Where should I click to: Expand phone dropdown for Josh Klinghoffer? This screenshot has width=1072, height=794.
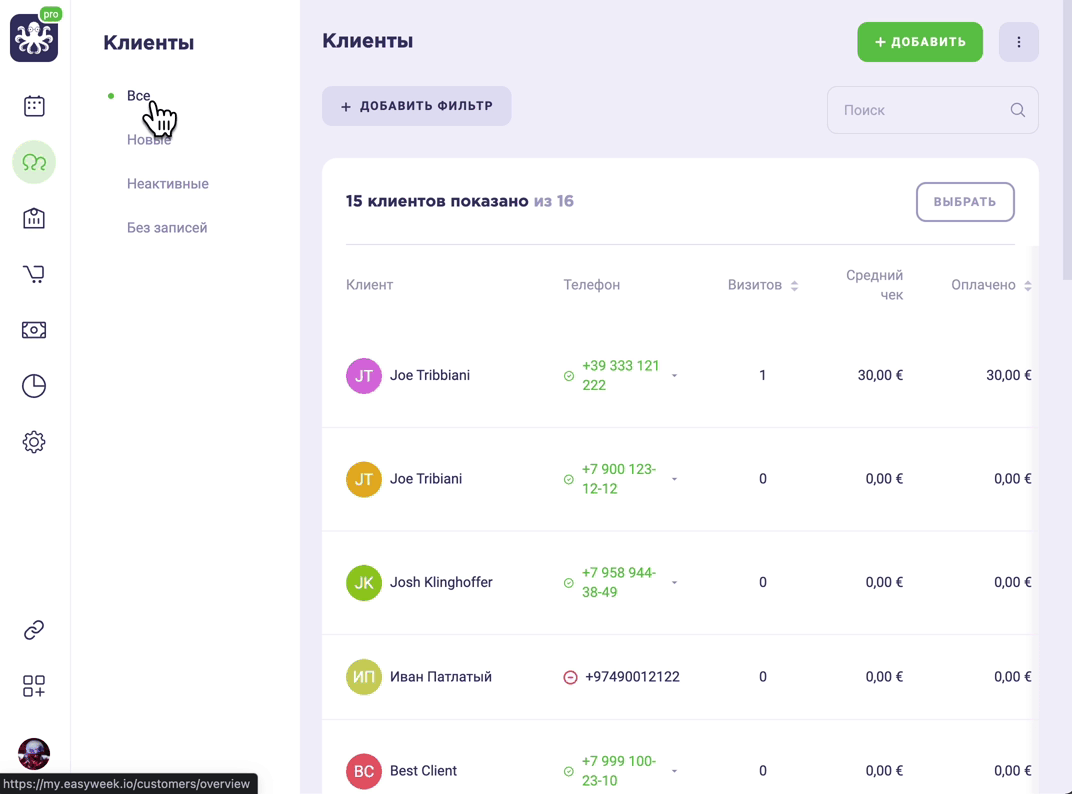coord(674,583)
